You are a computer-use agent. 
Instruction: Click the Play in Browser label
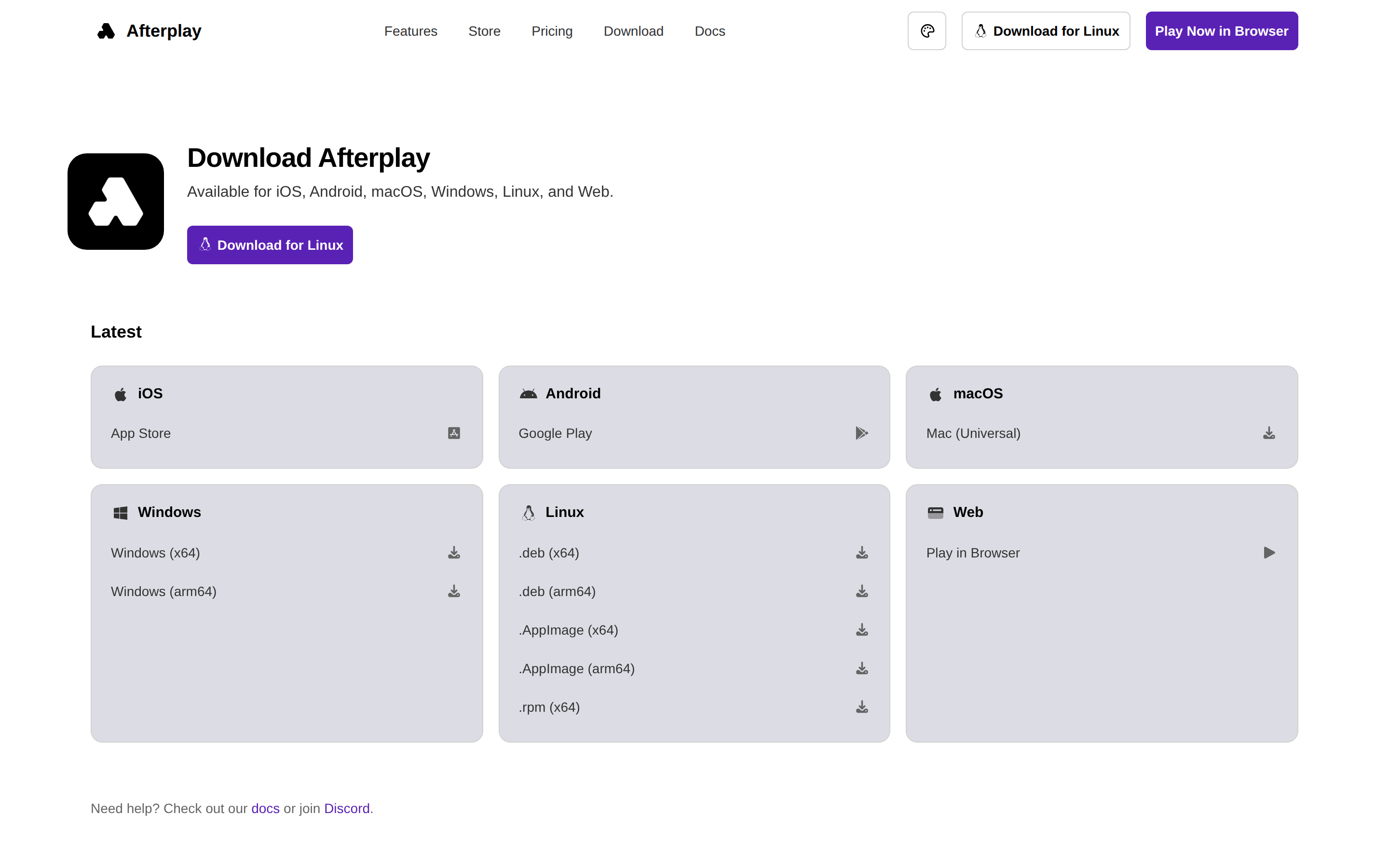point(973,553)
